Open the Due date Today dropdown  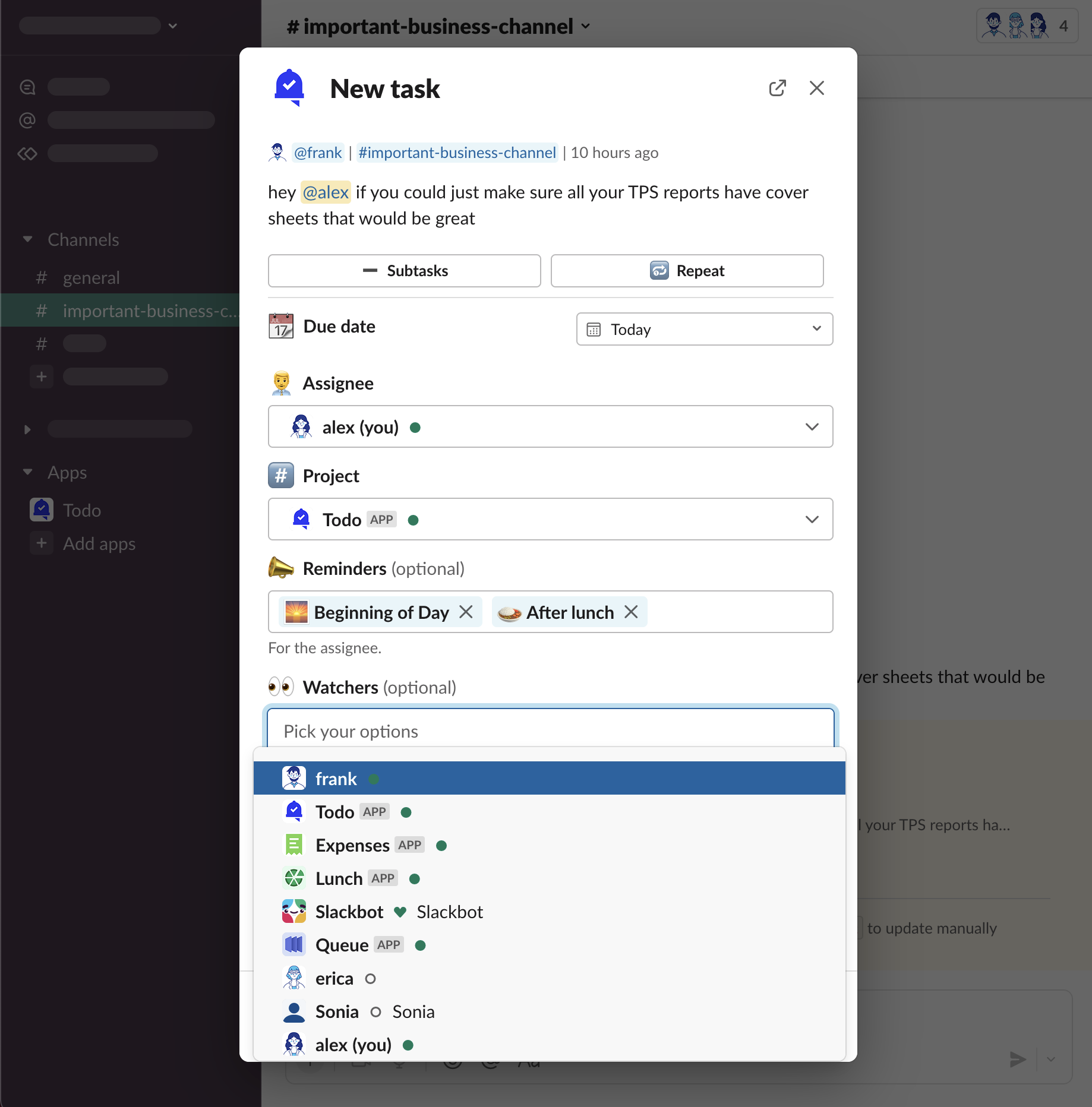(704, 329)
